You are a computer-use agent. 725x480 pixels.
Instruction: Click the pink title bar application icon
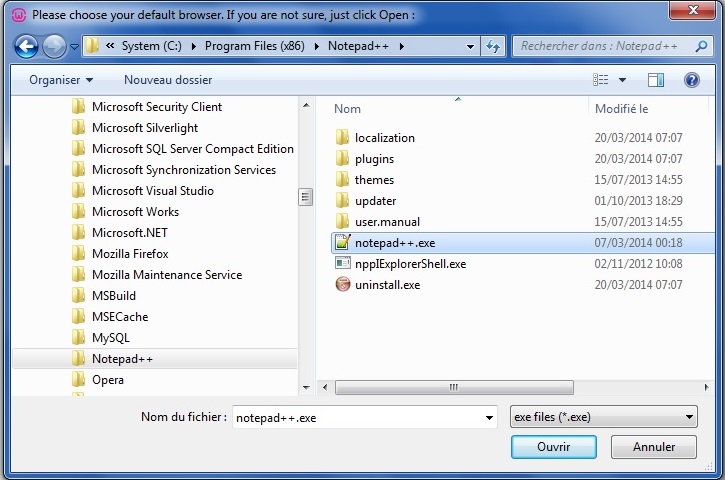click(18, 15)
